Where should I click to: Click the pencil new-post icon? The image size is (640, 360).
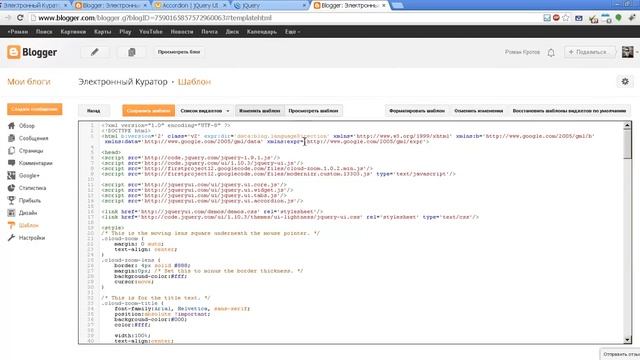click(95, 52)
